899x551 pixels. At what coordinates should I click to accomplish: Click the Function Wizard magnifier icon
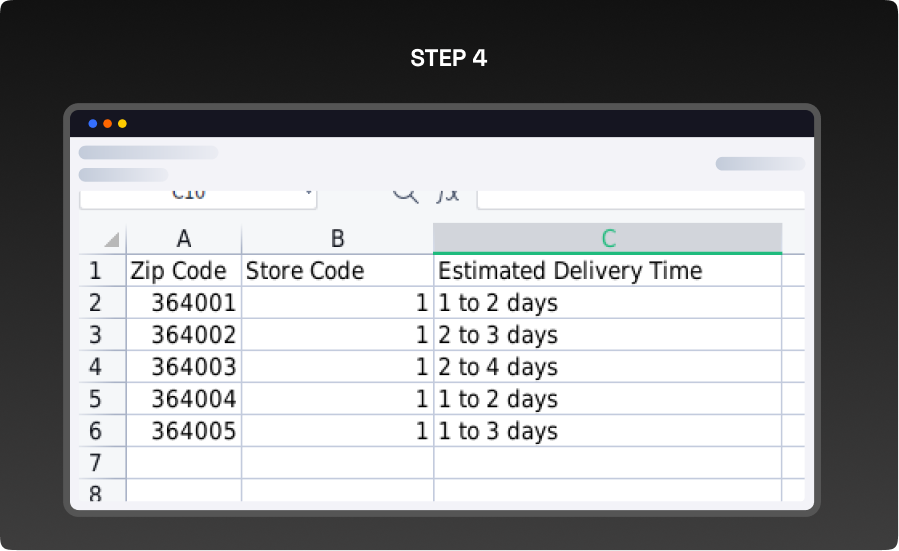click(x=404, y=194)
